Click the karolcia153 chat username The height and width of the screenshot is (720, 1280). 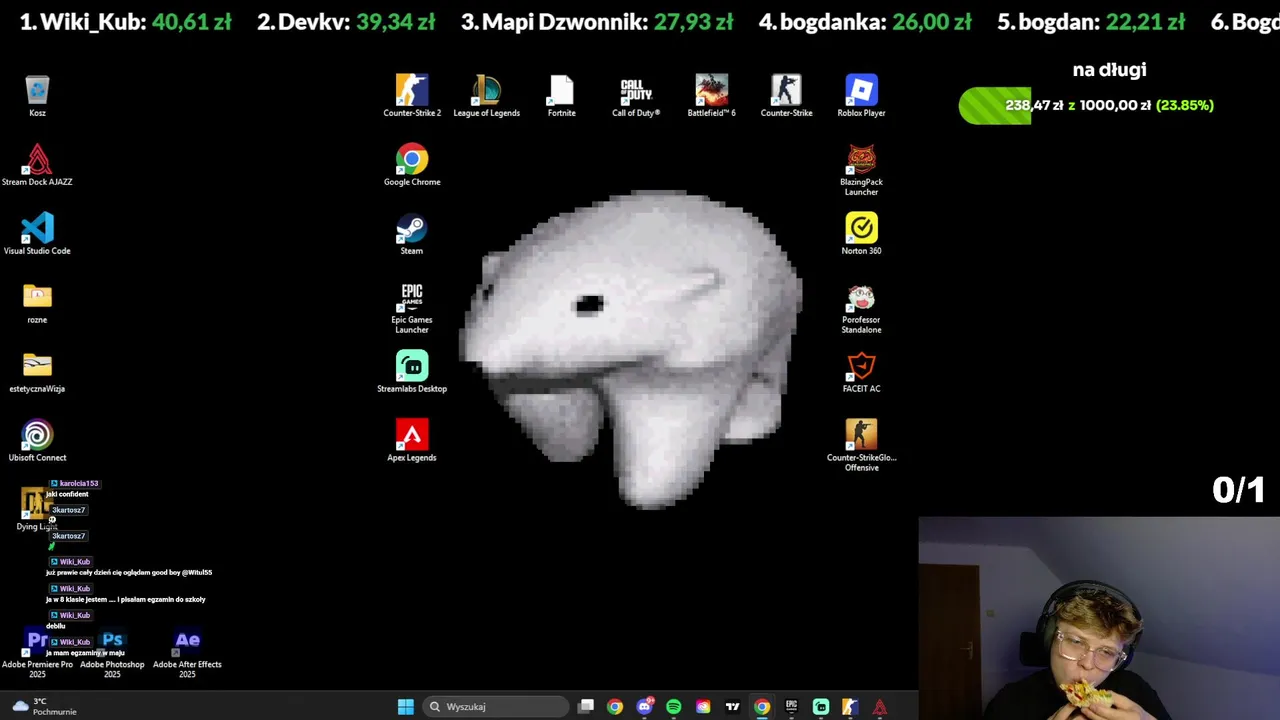79,484
